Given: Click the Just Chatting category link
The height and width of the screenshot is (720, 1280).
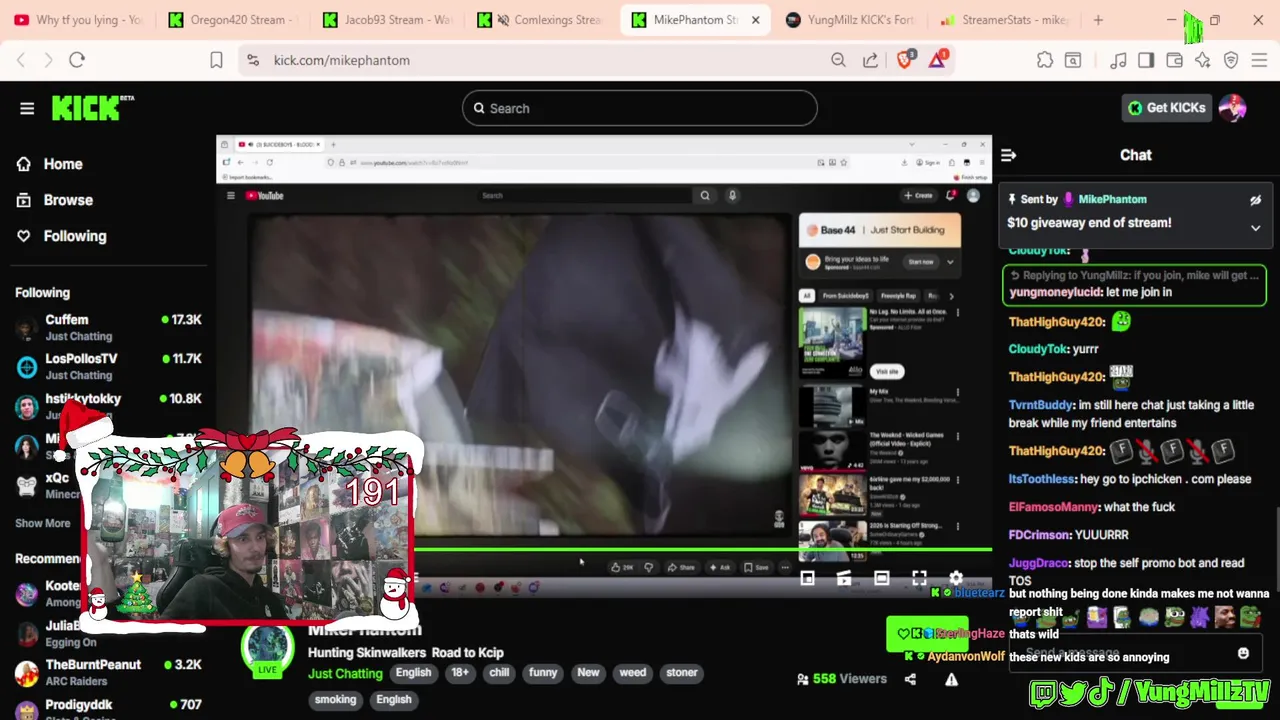Looking at the screenshot, I should click(x=345, y=673).
